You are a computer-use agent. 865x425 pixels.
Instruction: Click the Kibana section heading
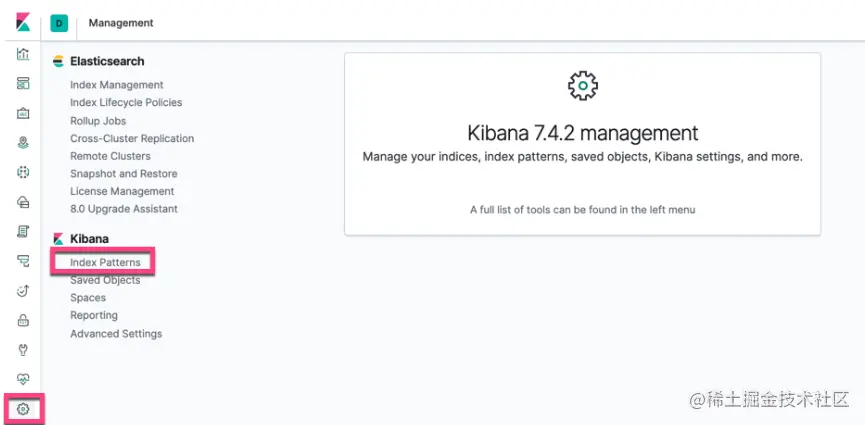tap(89, 239)
